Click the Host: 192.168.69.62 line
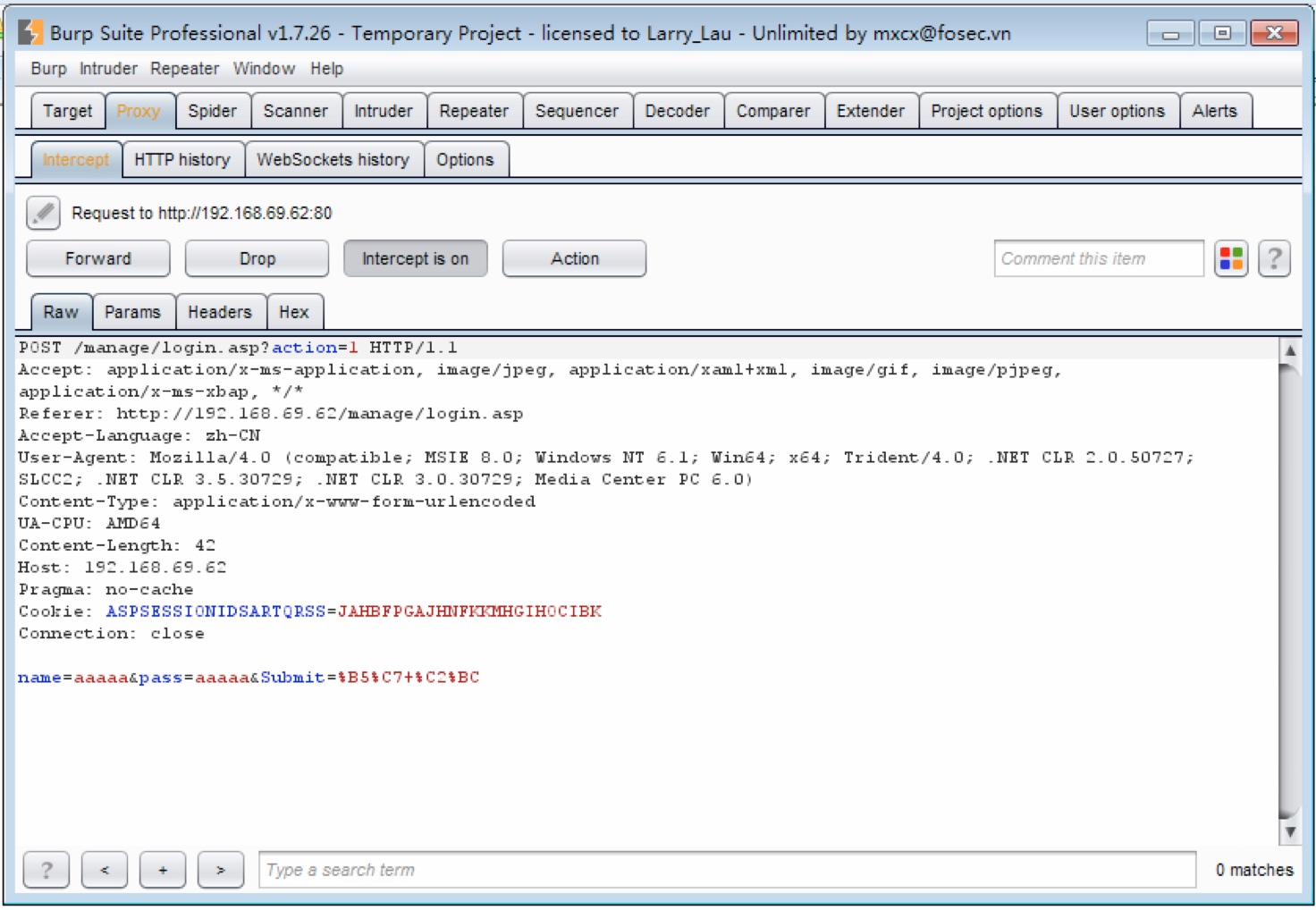The width and height of the screenshot is (1316, 910). click(x=122, y=568)
